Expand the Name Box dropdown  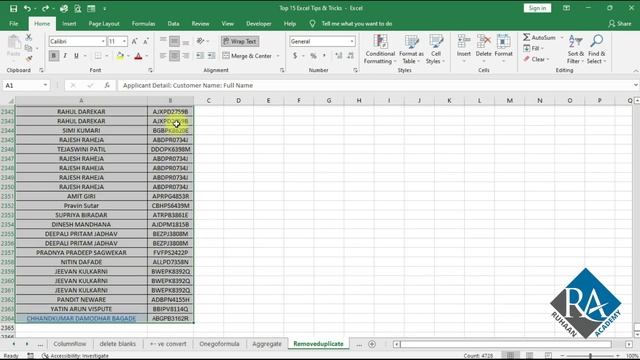point(45,85)
